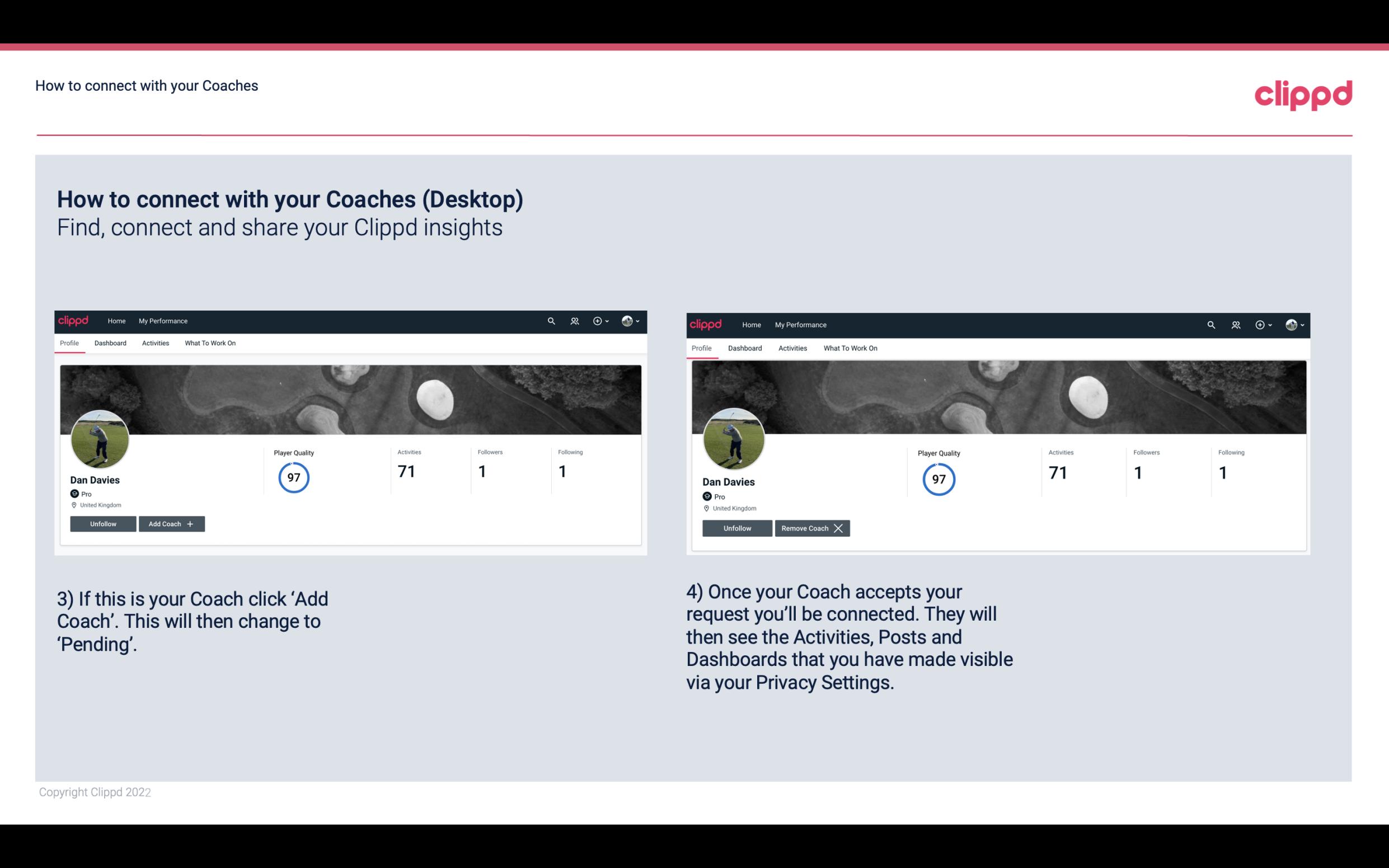The width and height of the screenshot is (1389, 868).
Task: Click 'Unfollow' button on left panel
Action: pos(103,523)
